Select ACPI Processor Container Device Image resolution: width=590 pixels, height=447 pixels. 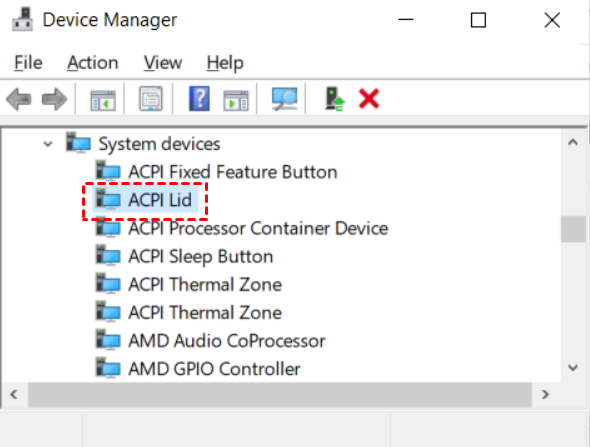click(x=258, y=228)
